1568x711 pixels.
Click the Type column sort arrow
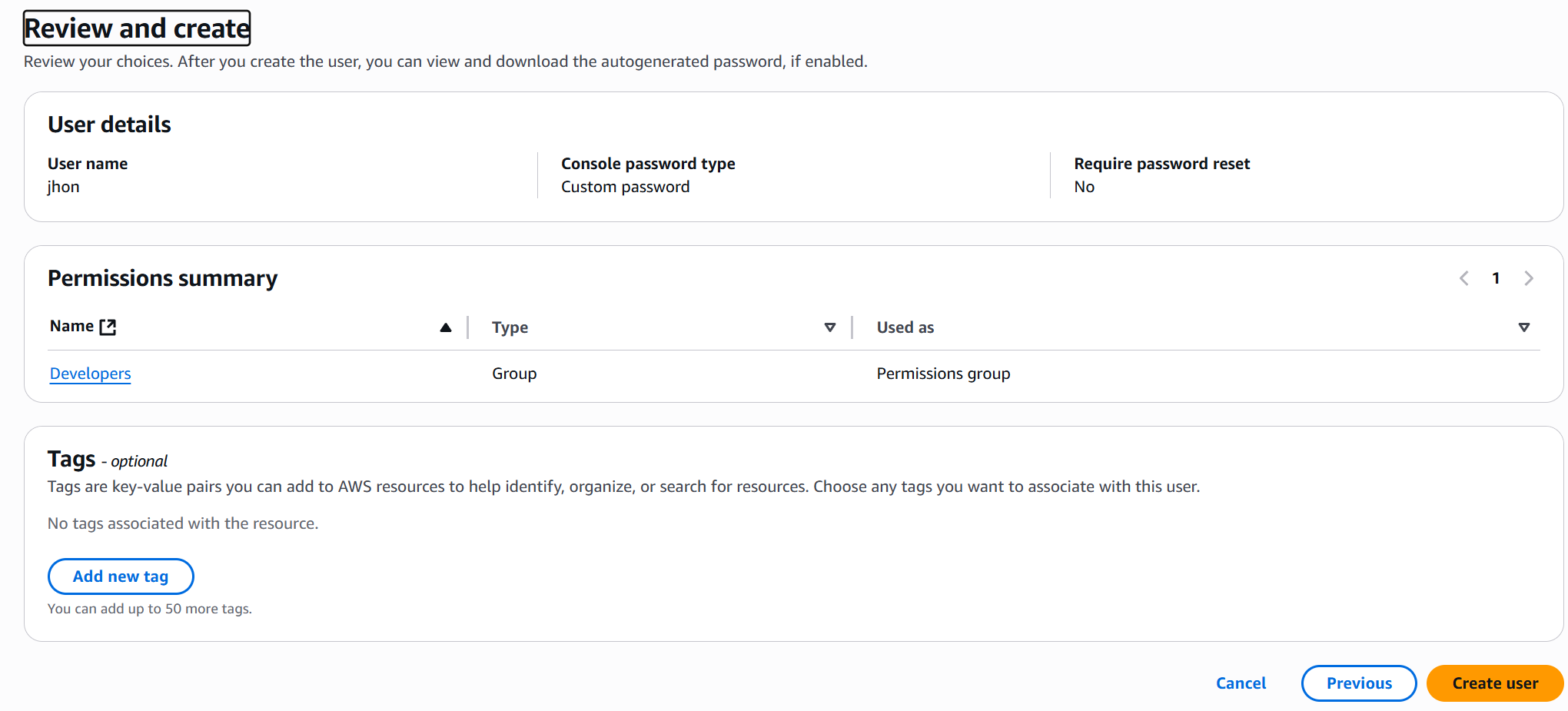(829, 327)
